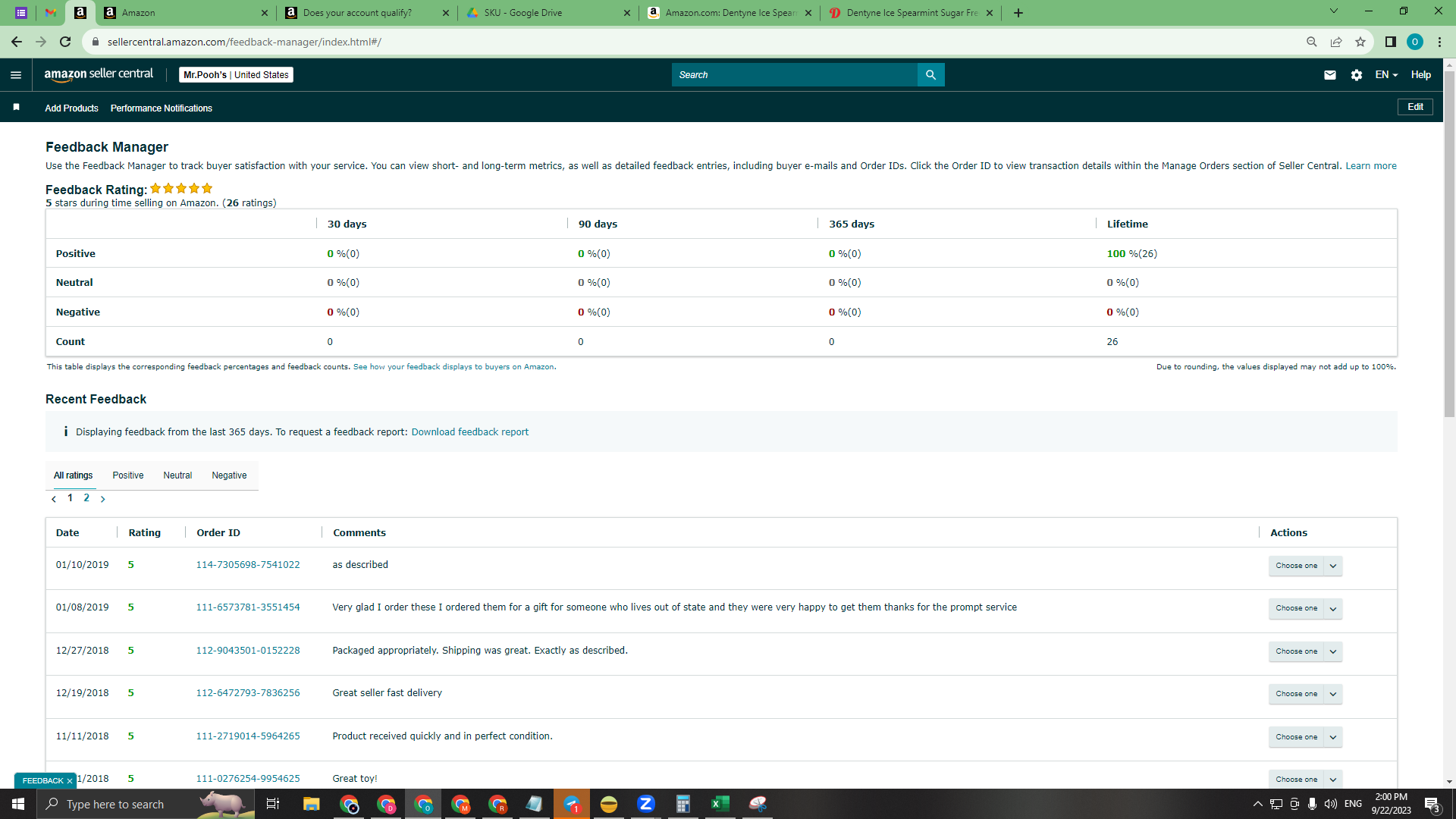
Task: Open Performance Notifications menu item
Action: 162,108
